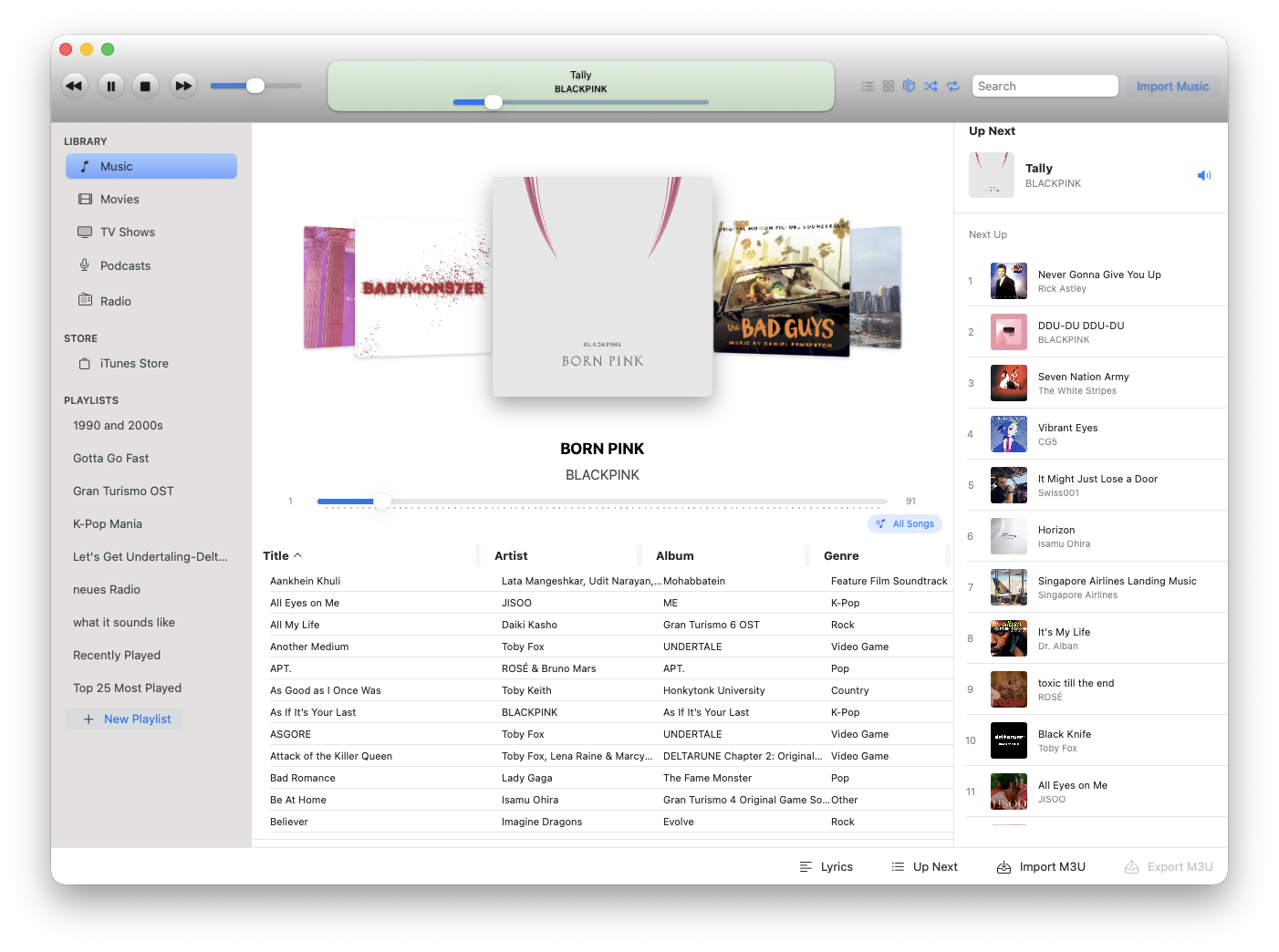Image resolution: width=1279 pixels, height=952 pixels.
Task: Create a New Playlist
Action: [x=125, y=719]
